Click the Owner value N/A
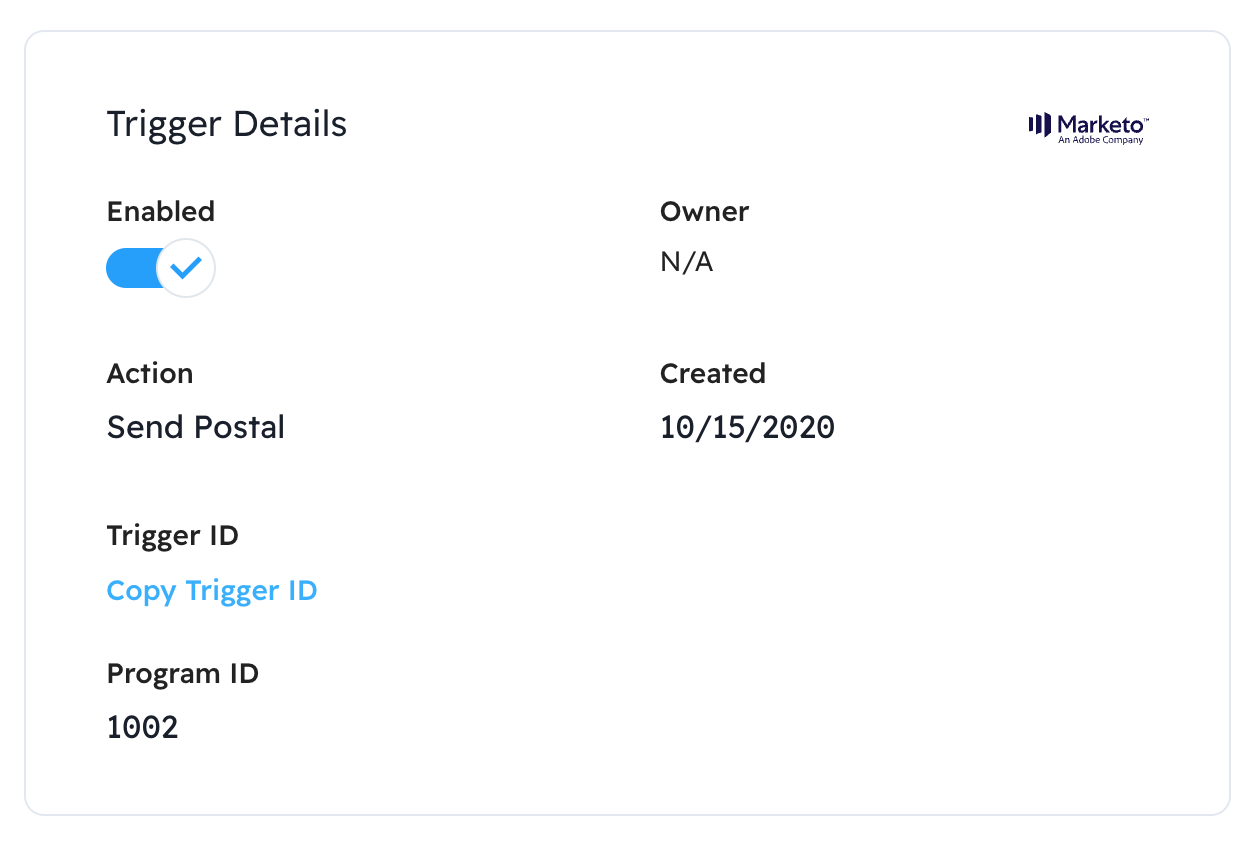Screen dimensions: 1256x852 [x=686, y=263]
